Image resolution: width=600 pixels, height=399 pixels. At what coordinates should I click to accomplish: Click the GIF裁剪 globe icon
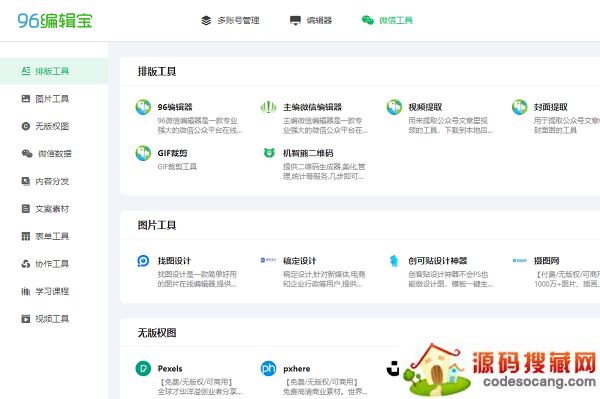(x=143, y=153)
